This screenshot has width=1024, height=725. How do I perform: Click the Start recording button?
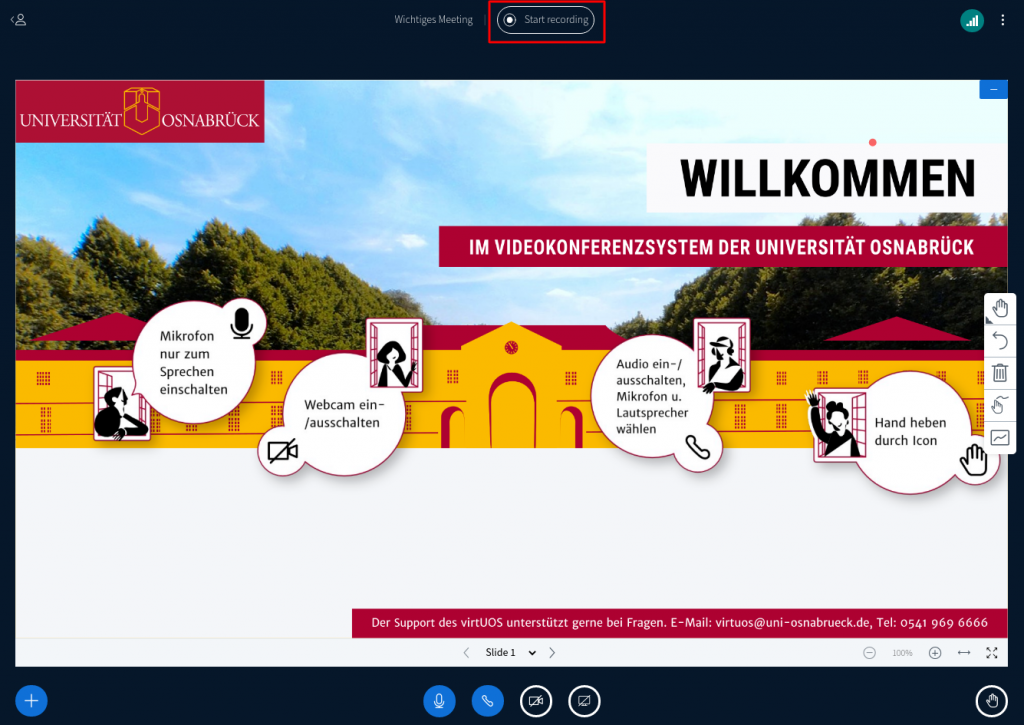coord(546,20)
